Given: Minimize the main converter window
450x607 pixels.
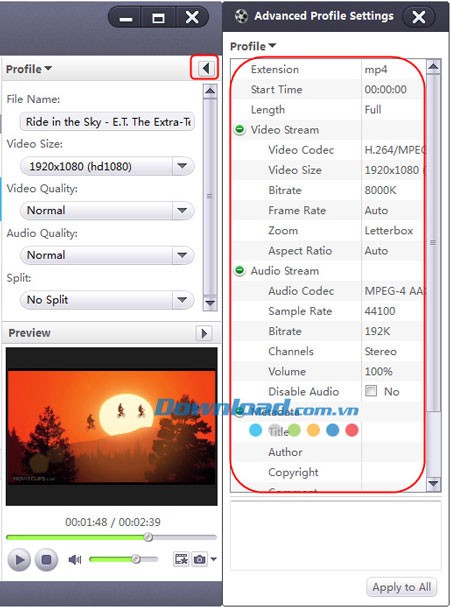Looking at the screenshot, I should pyautogui.click(x=125, y=17).
